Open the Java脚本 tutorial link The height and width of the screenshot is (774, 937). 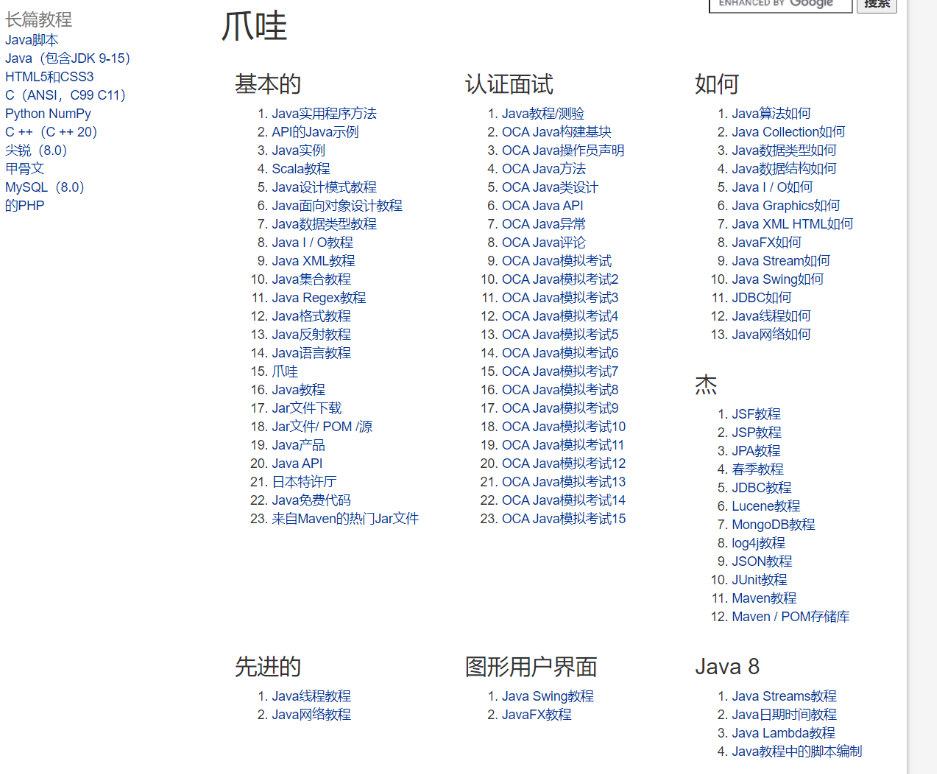(x=32, y=40)
